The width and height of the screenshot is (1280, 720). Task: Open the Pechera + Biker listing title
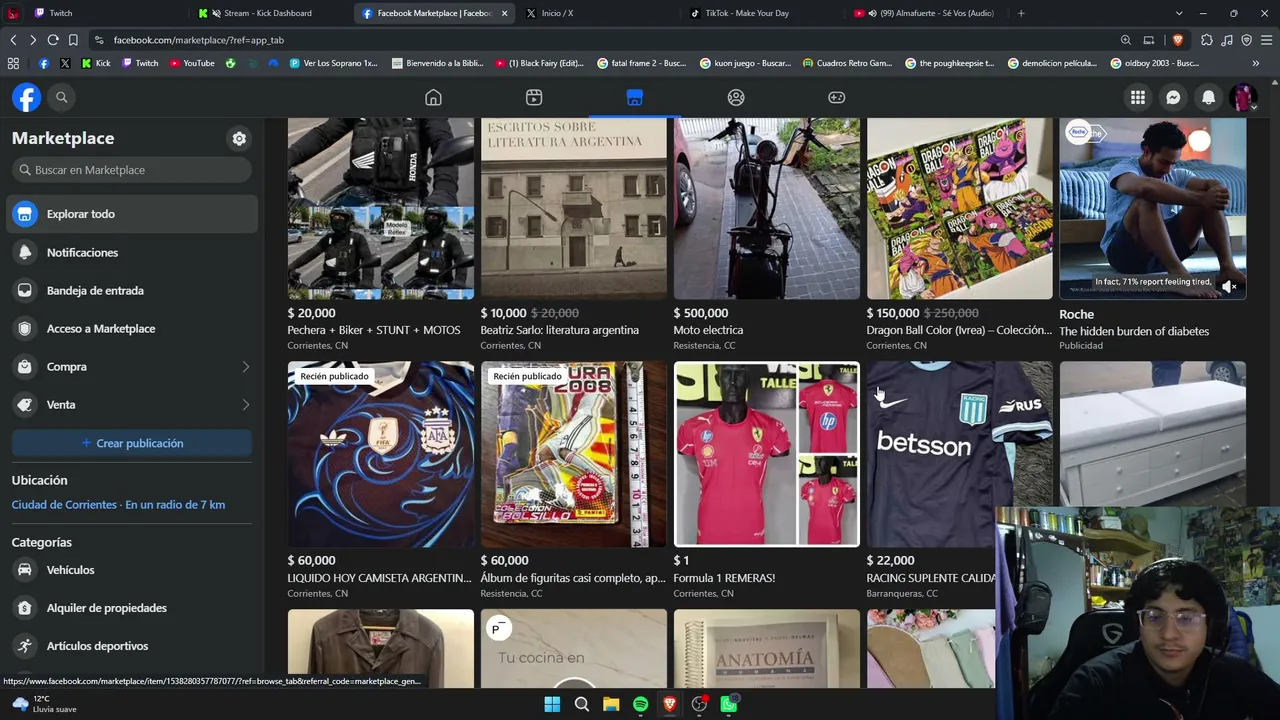click(x=374, y=330)
